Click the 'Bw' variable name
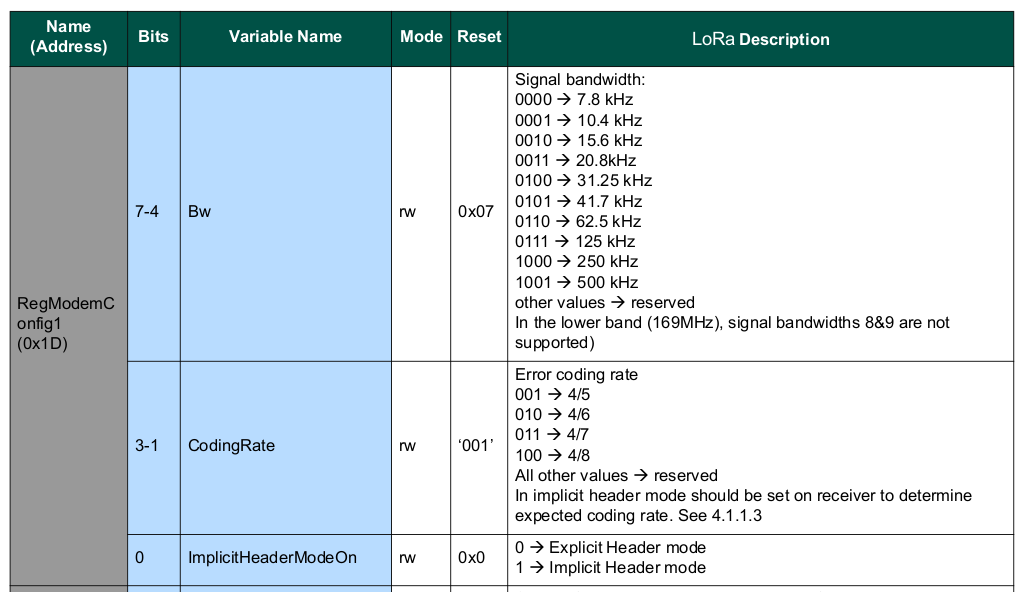The height and width of the screenshot is (592, 1026). pyautogui.click(x=200, y=211)
